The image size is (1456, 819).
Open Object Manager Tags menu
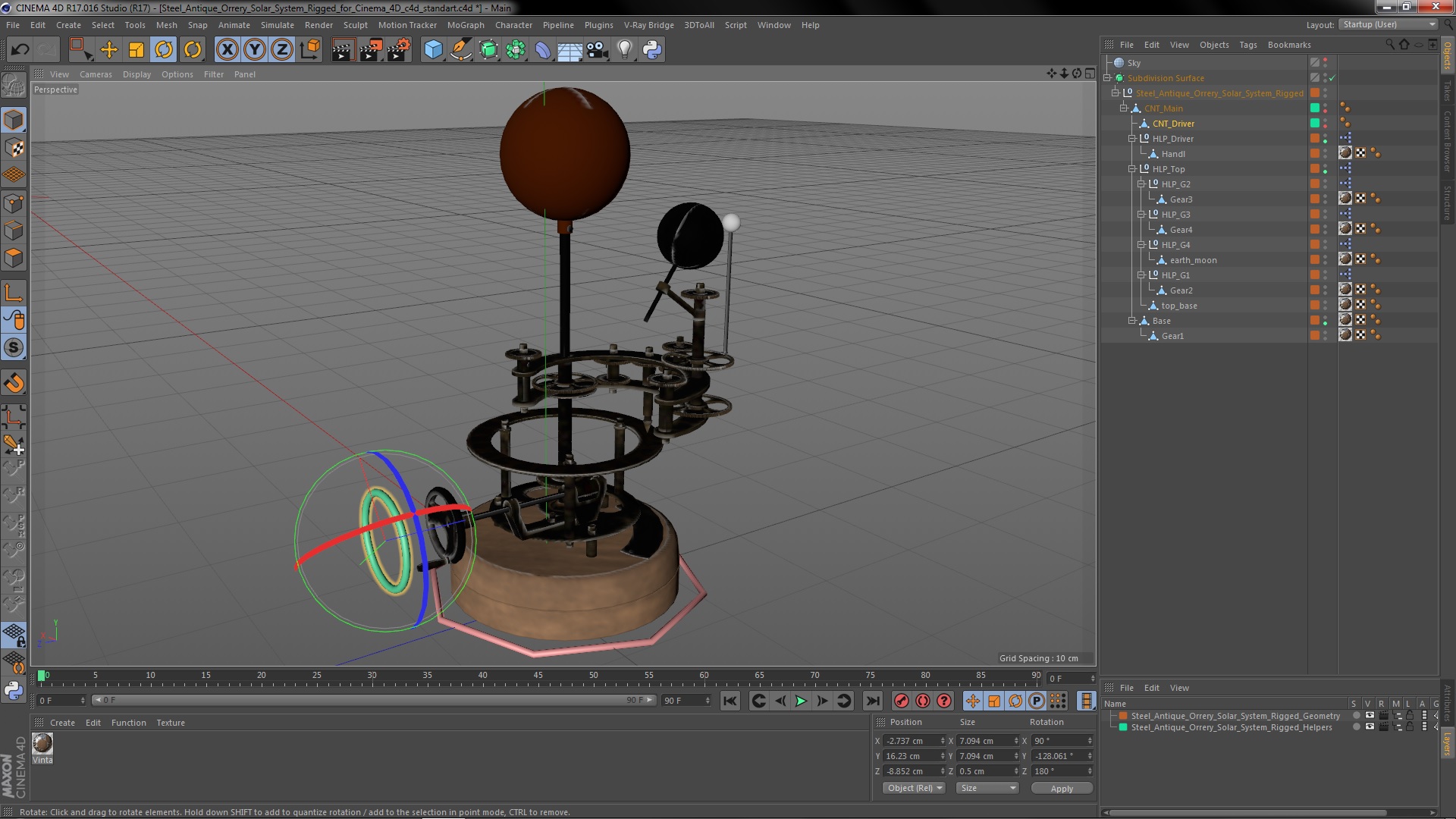1247,45
